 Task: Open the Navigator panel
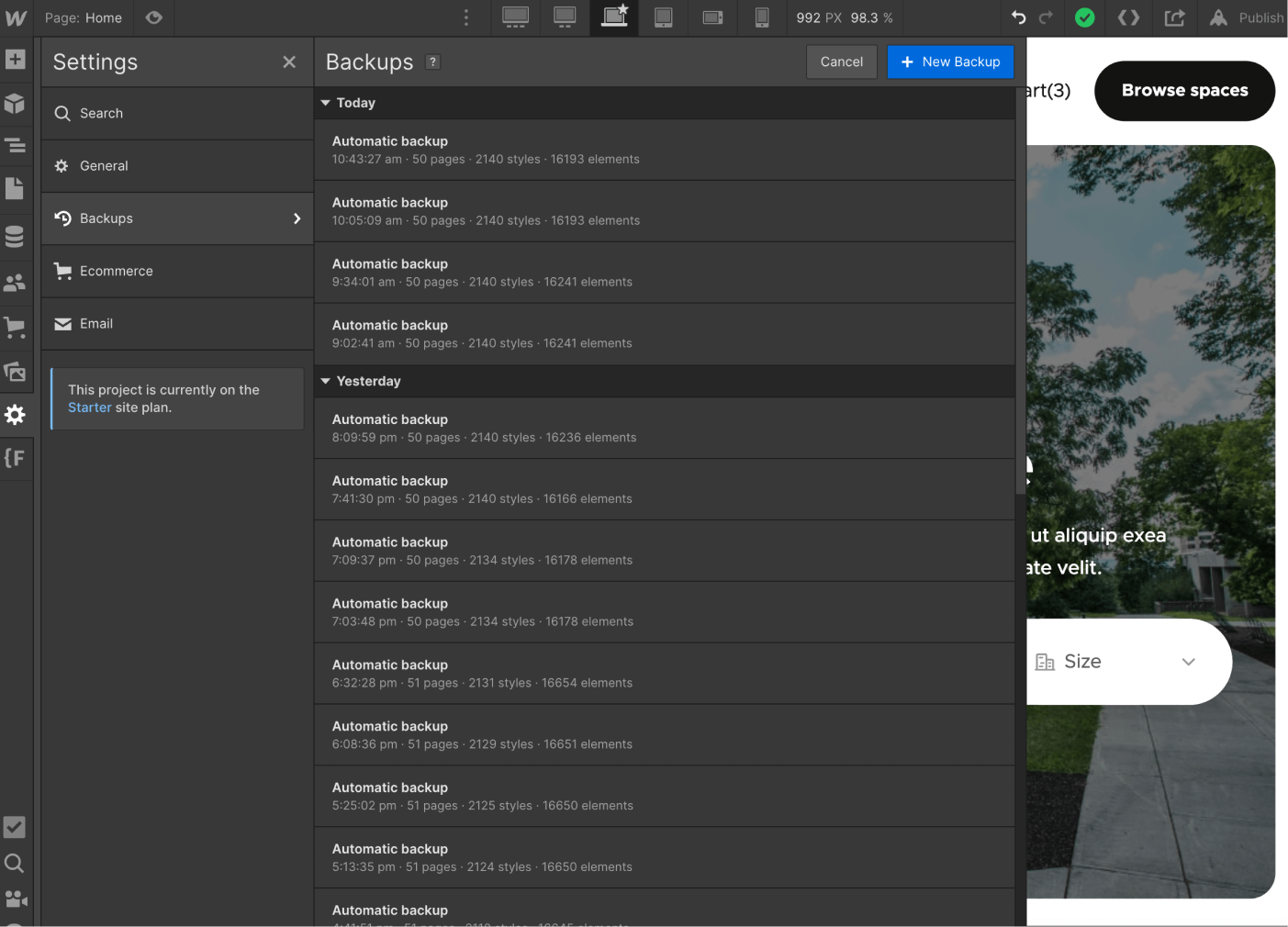tap(15, 145)
